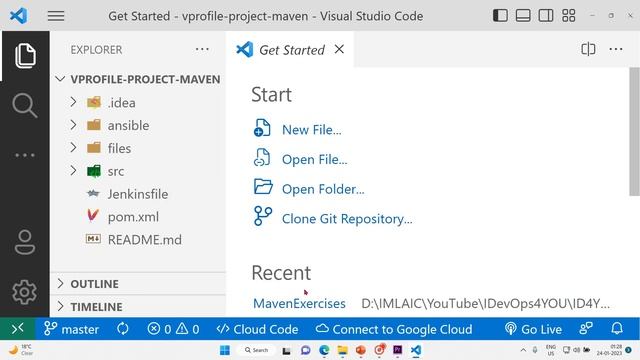Open the Jenkinsfile
Screen dimensions: 640x360
click(138, 194)
